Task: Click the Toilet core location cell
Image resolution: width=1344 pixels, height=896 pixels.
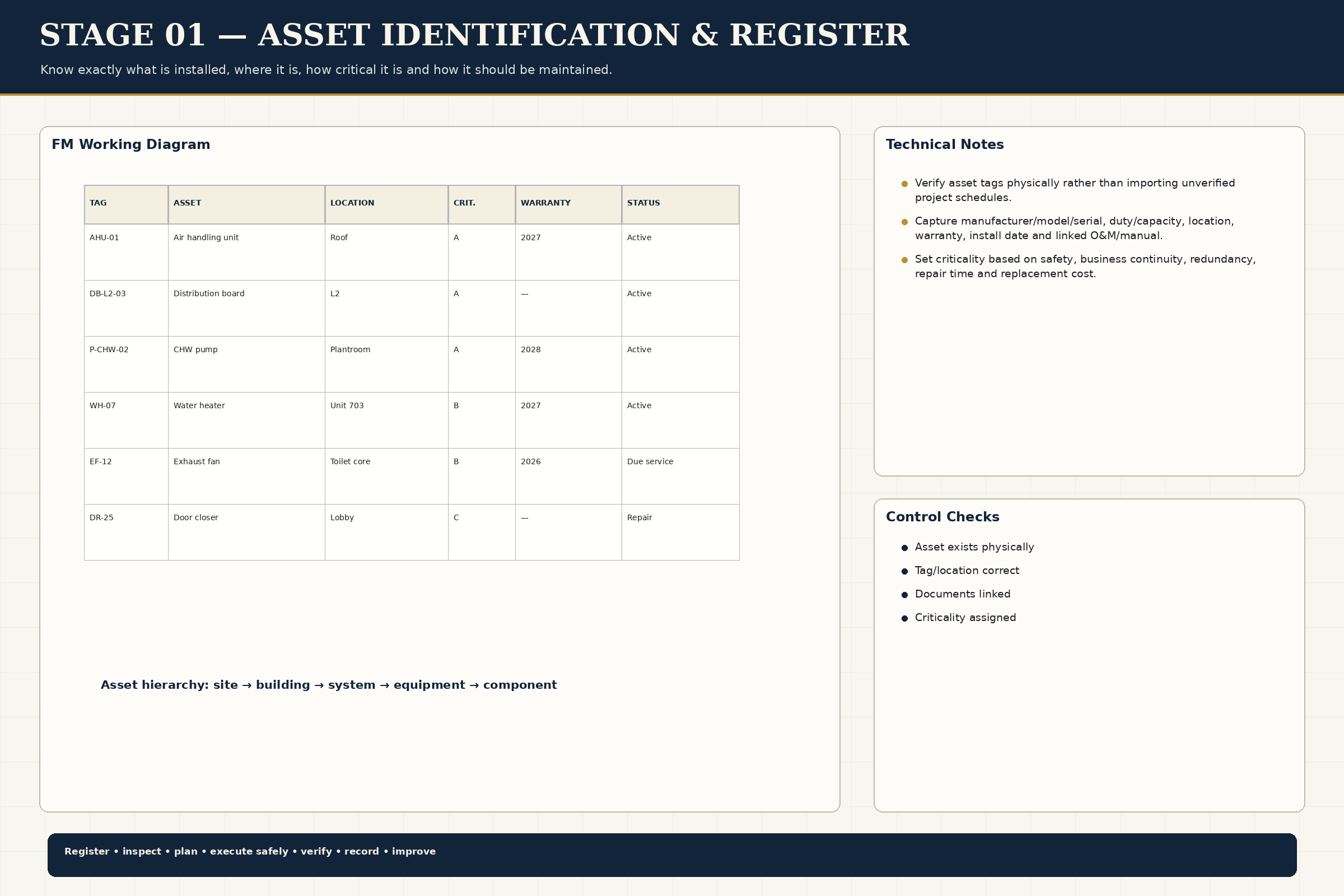Action: tap(386, 476)
